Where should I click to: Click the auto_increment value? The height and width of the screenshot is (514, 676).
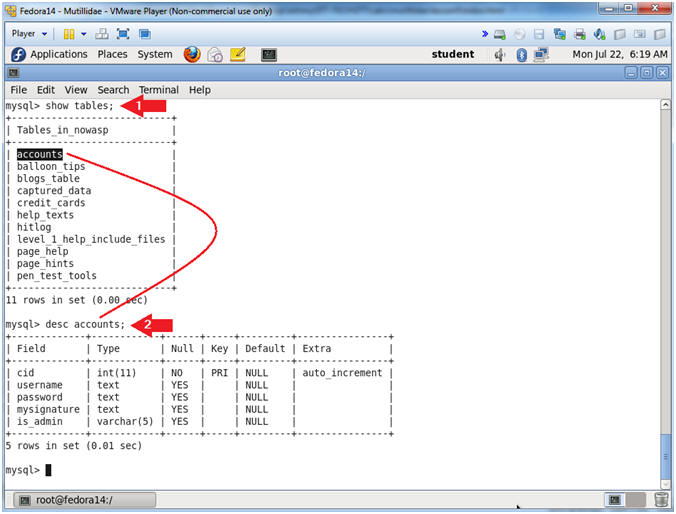pyautogui.click(x=342, y=373)
